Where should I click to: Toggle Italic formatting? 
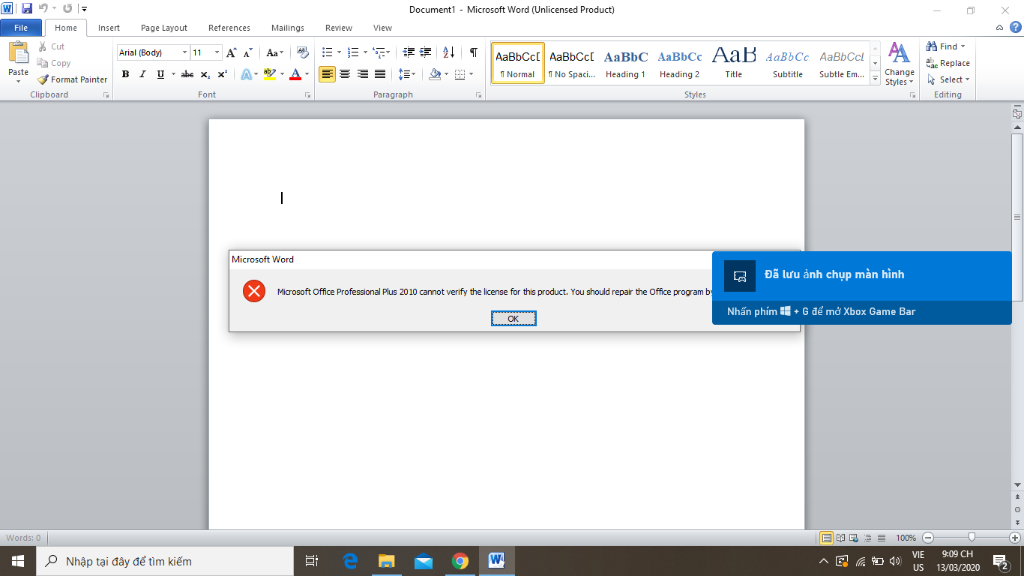[142, 74]
